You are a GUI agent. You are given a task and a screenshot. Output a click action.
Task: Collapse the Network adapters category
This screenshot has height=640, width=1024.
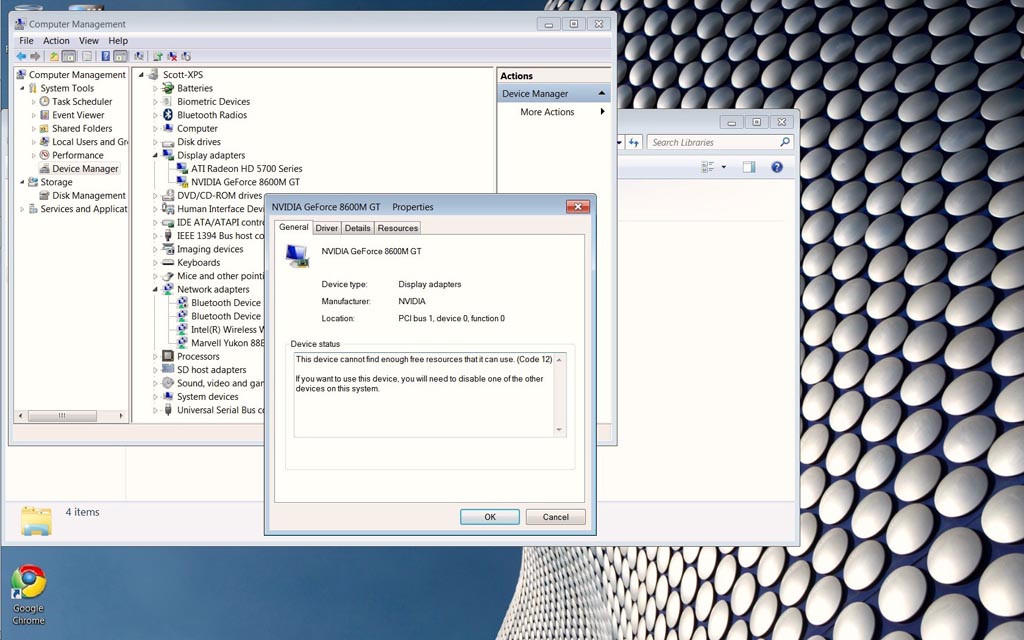tap(155, 289)
